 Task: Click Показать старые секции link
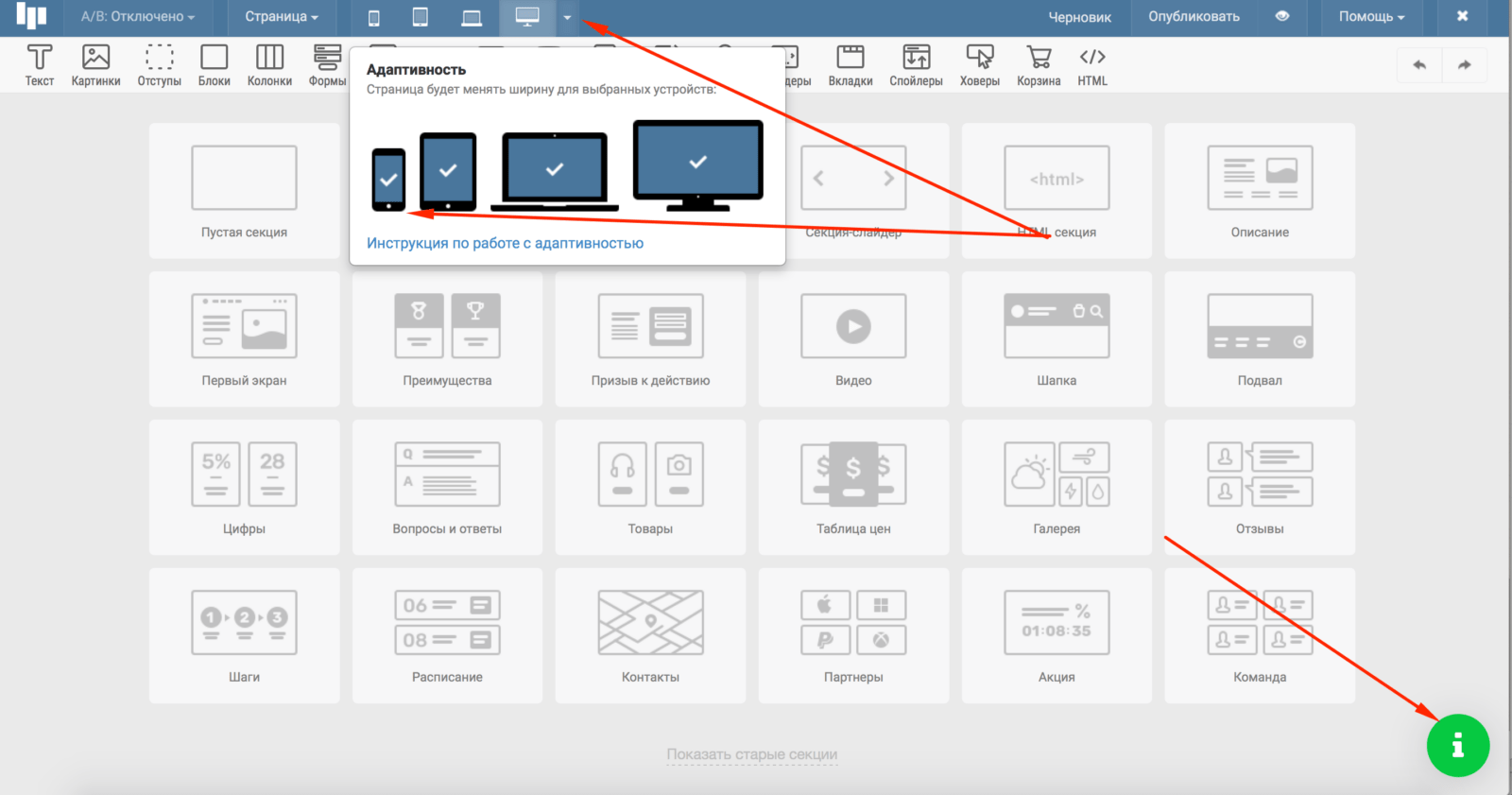751,754
